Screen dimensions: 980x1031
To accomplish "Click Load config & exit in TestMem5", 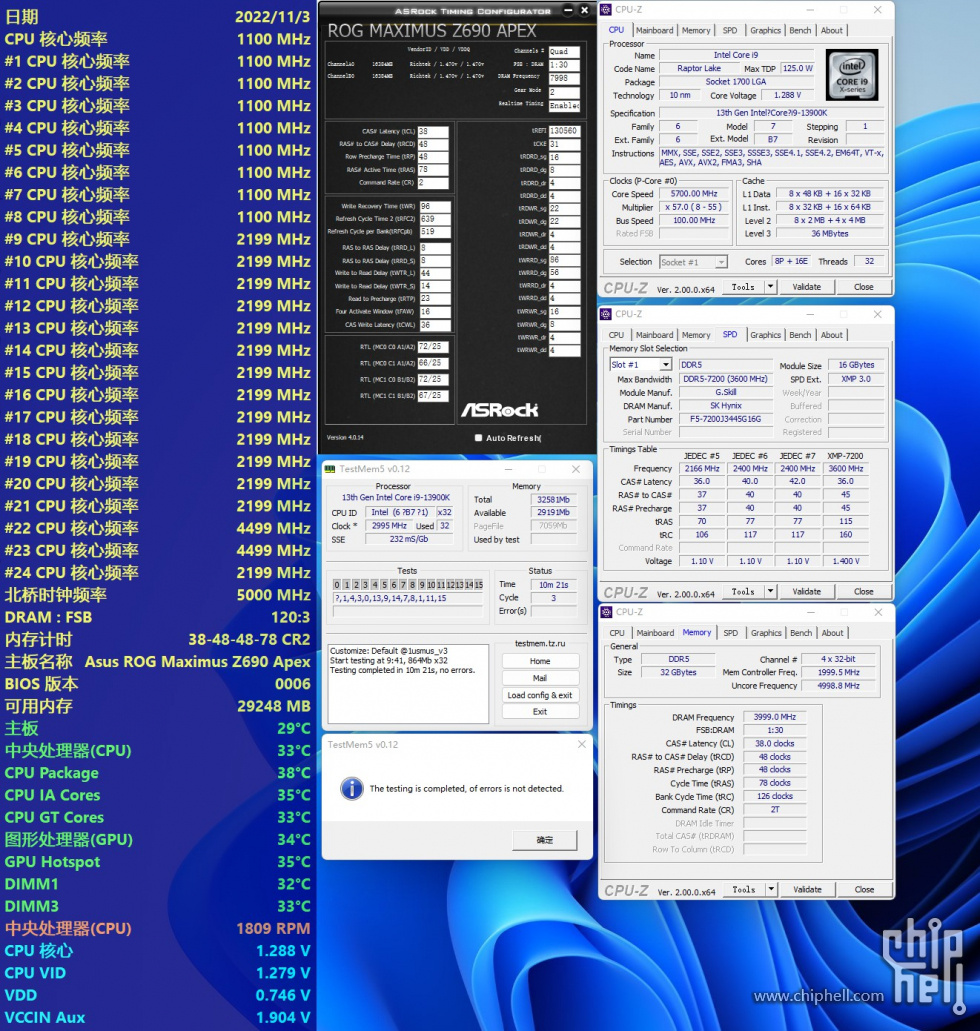I will (540, 695).
